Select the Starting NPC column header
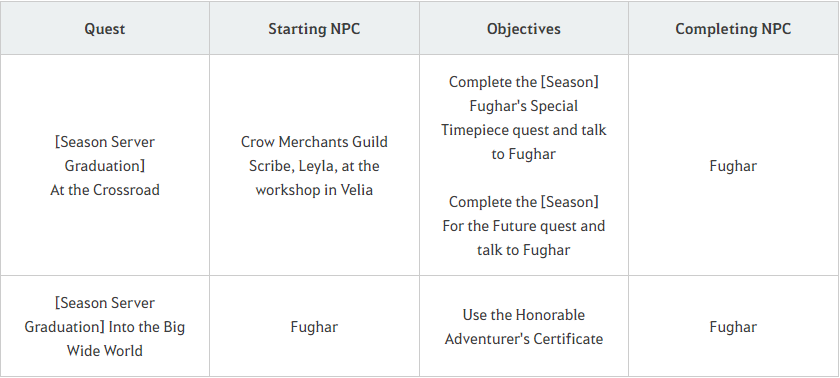 (x=314, y=29)
